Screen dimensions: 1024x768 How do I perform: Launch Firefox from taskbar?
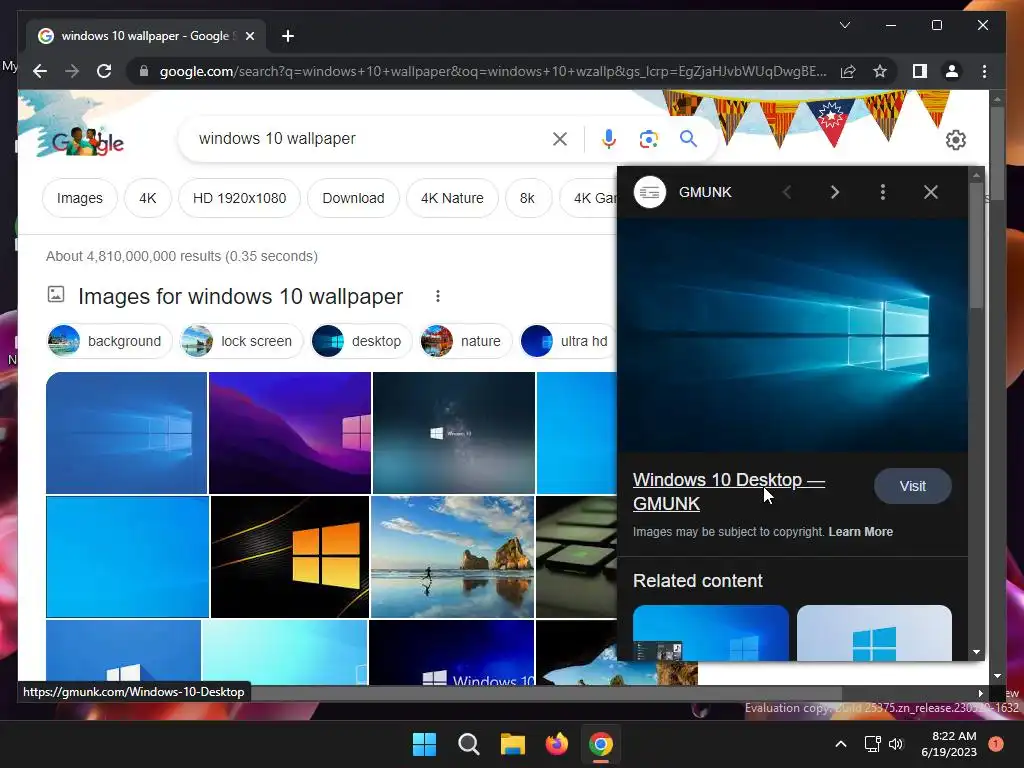556,744
